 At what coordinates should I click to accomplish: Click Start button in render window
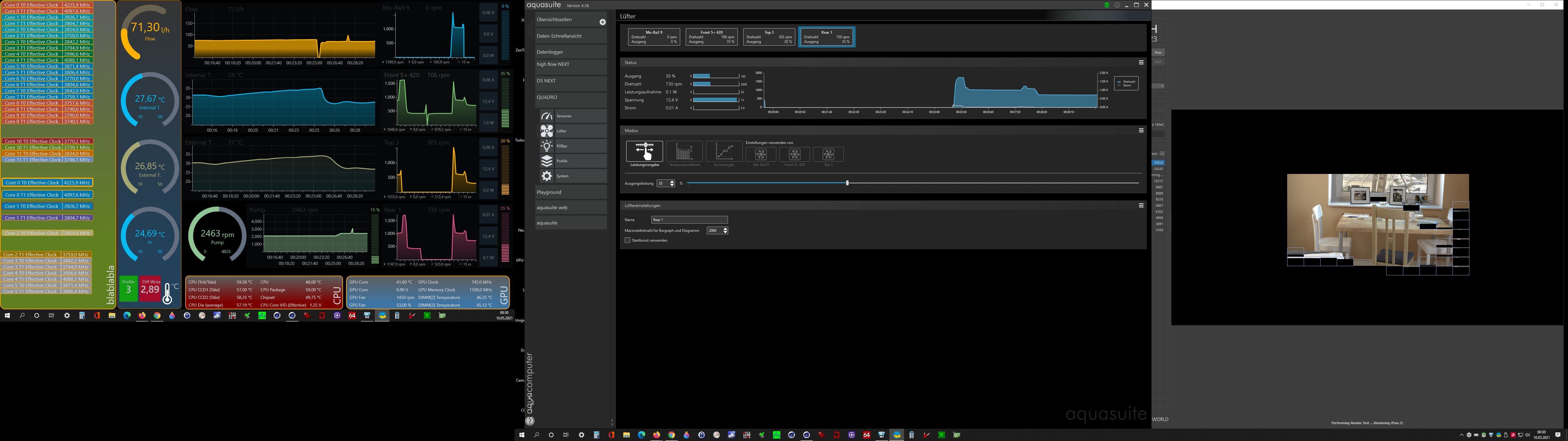(1158, 62)
